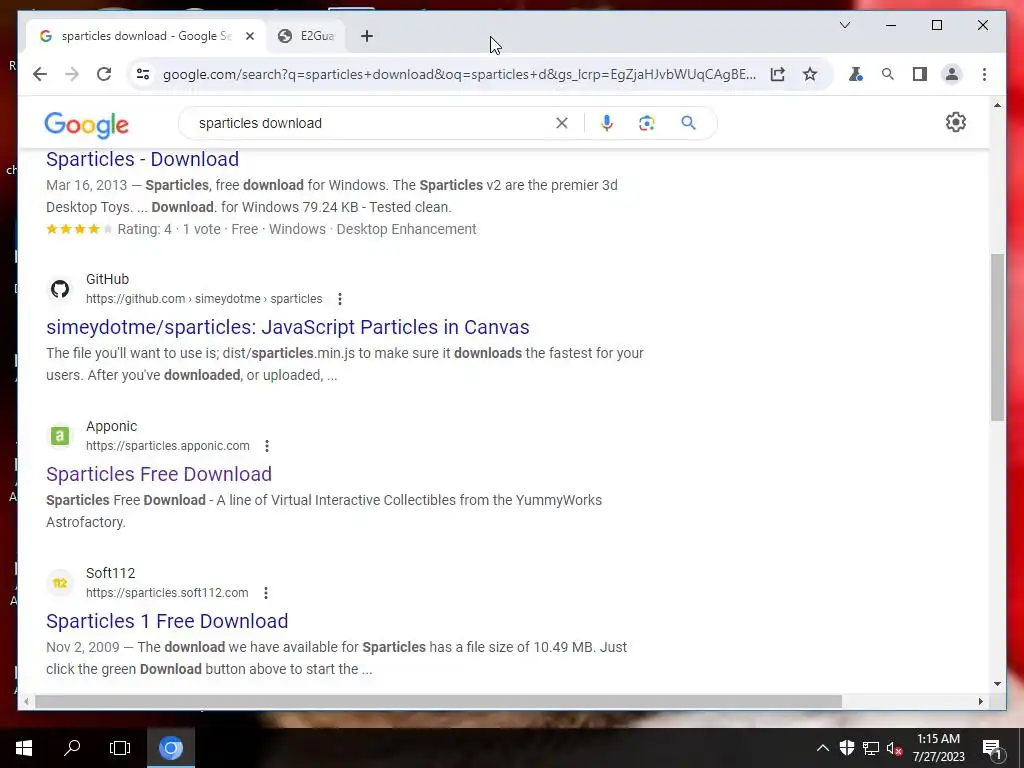Screen dimensions: 1024x768
Task: Open Windows taskbar search
Action: tap(72, 748)
